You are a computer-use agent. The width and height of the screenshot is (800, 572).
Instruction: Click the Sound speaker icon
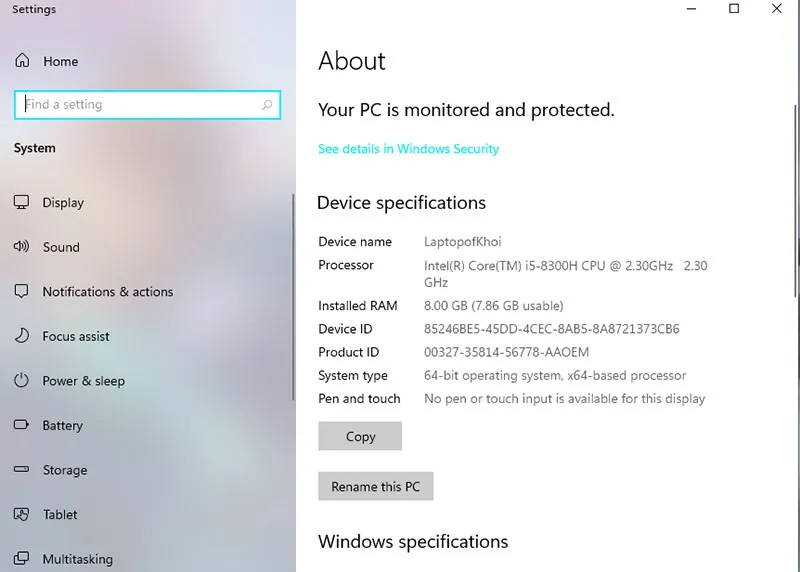pos(22,247)
